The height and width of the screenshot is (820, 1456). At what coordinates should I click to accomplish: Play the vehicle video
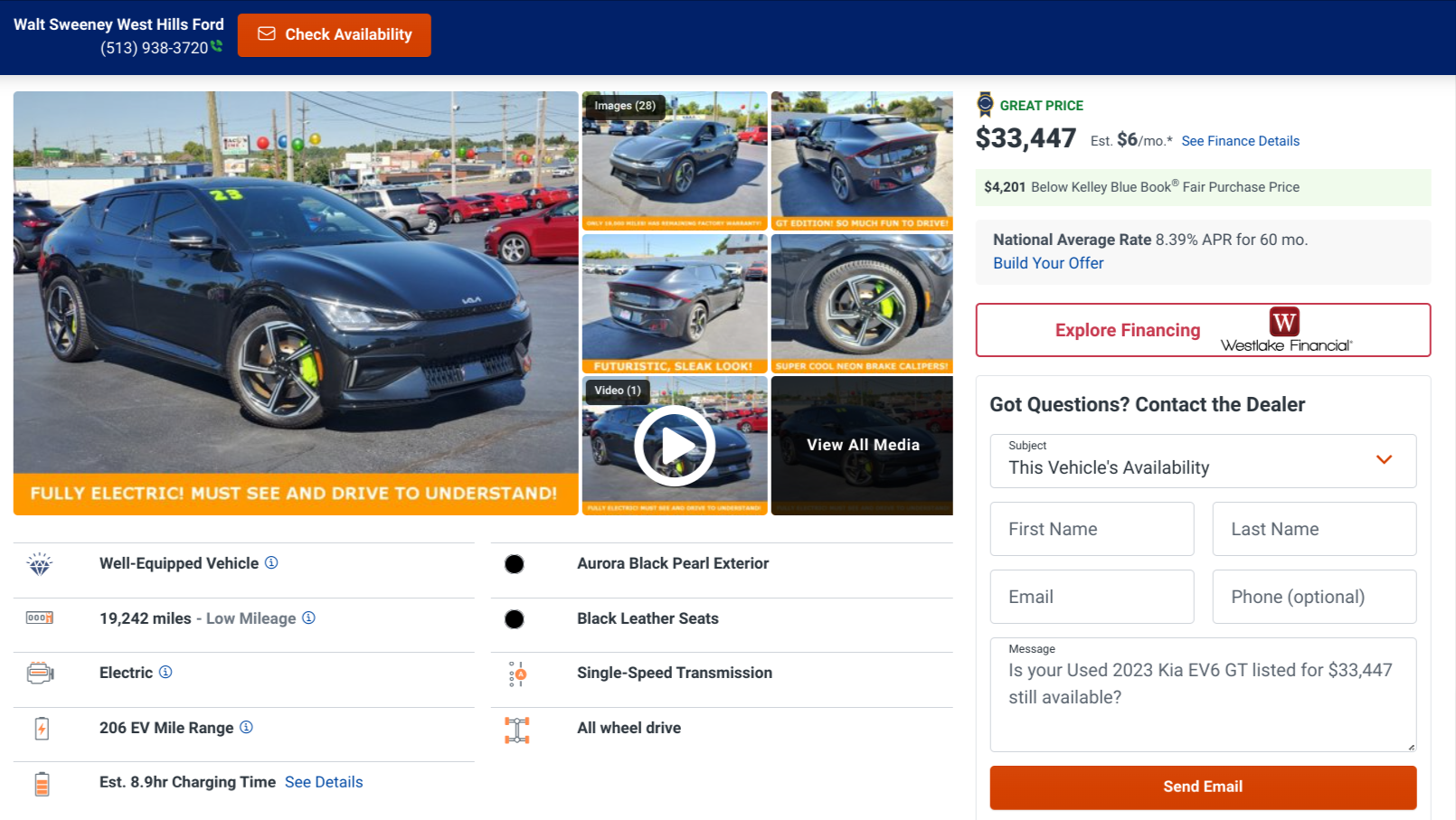coord(675,446)
